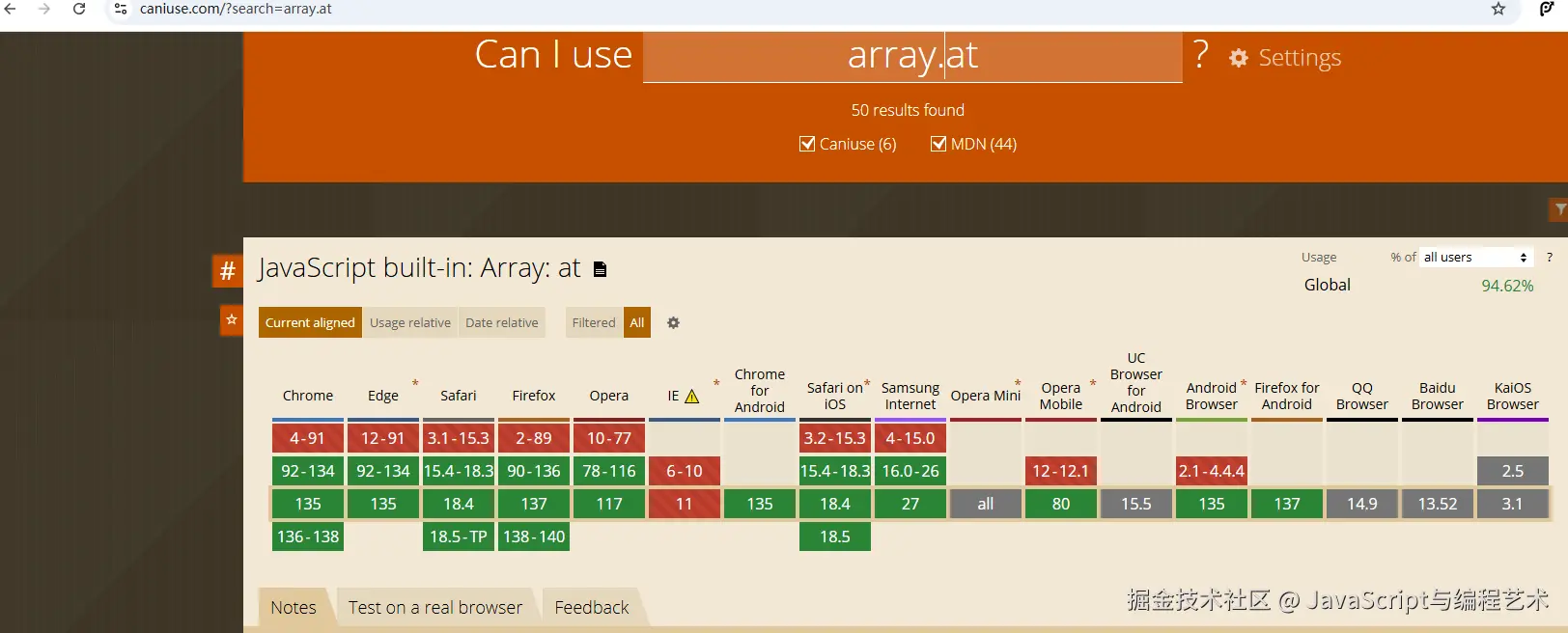Click the IE 11 cell
Image resolution: width=1568 pixels, height=633 pixels.
click(x=685, y=504)
